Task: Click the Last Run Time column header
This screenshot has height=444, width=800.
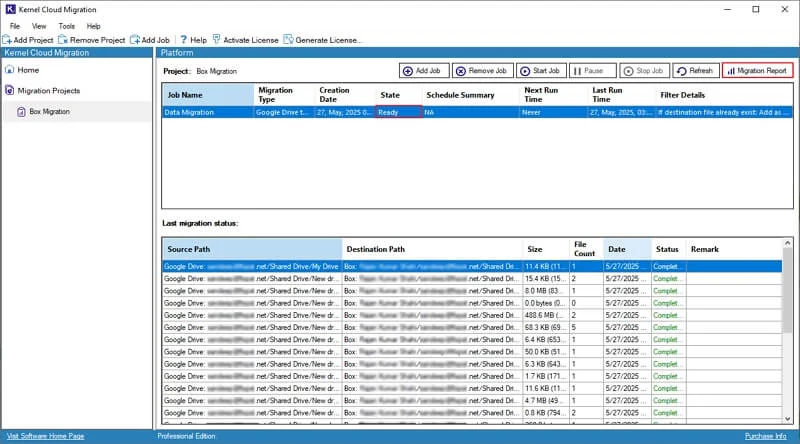Action: point(622,95)
